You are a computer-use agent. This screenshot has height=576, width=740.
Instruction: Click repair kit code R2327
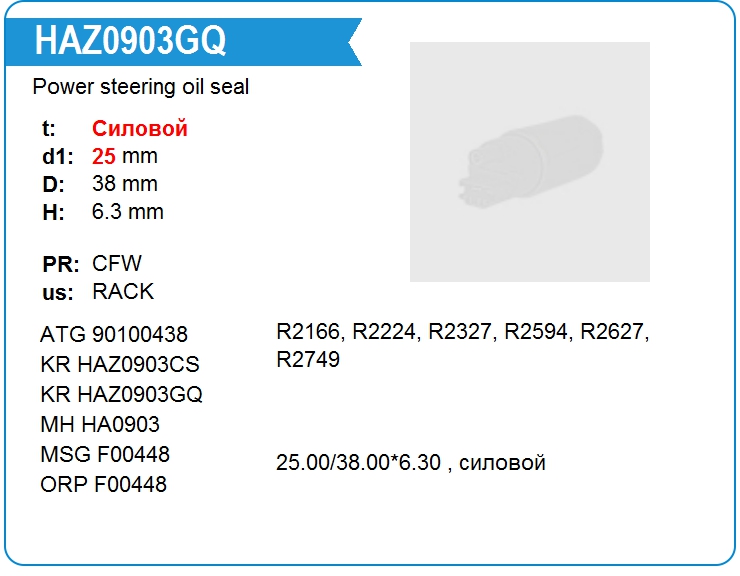point(460,331)
